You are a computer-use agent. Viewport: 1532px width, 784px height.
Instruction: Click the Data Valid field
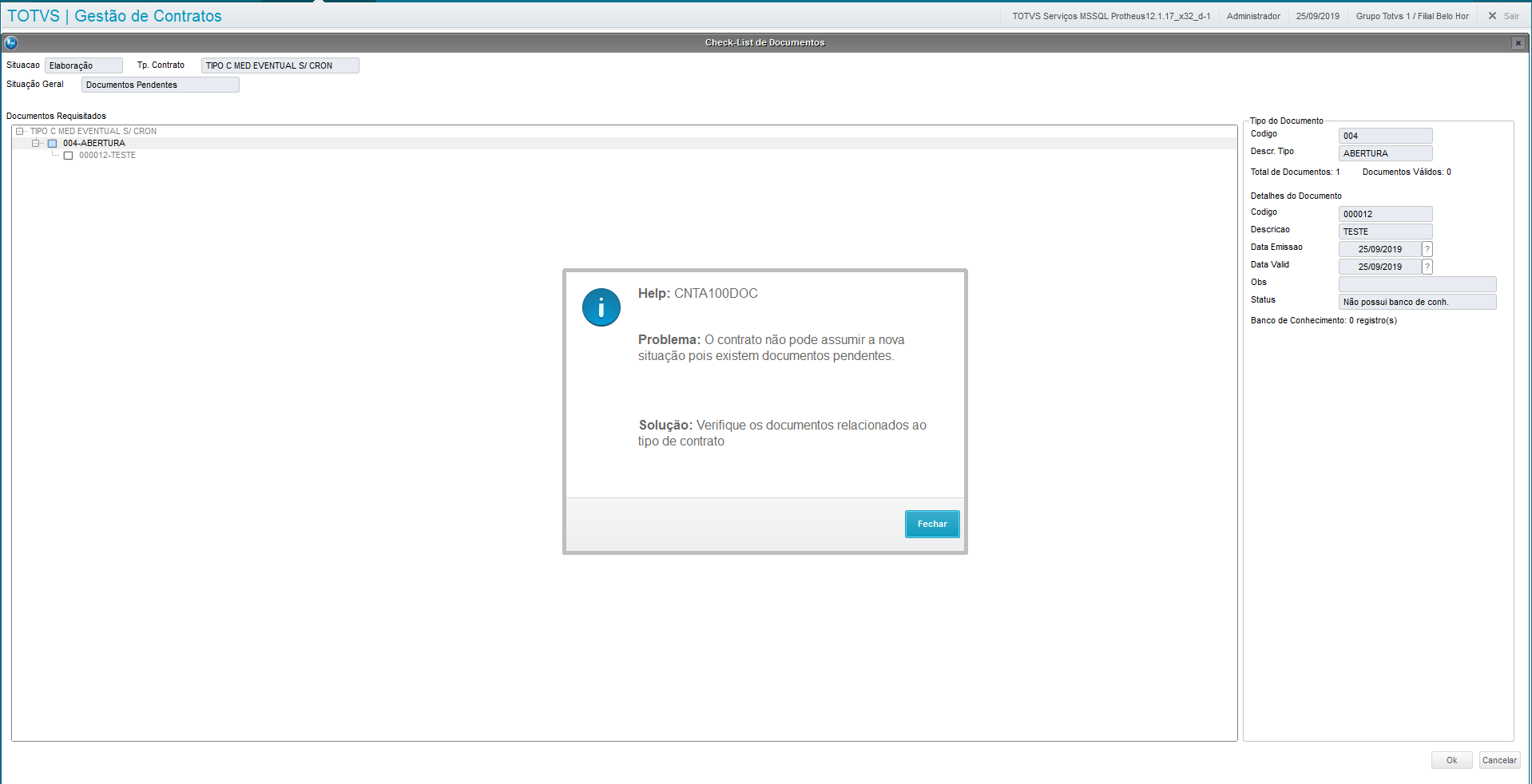pyautogui.click(x=1379, y=267)
